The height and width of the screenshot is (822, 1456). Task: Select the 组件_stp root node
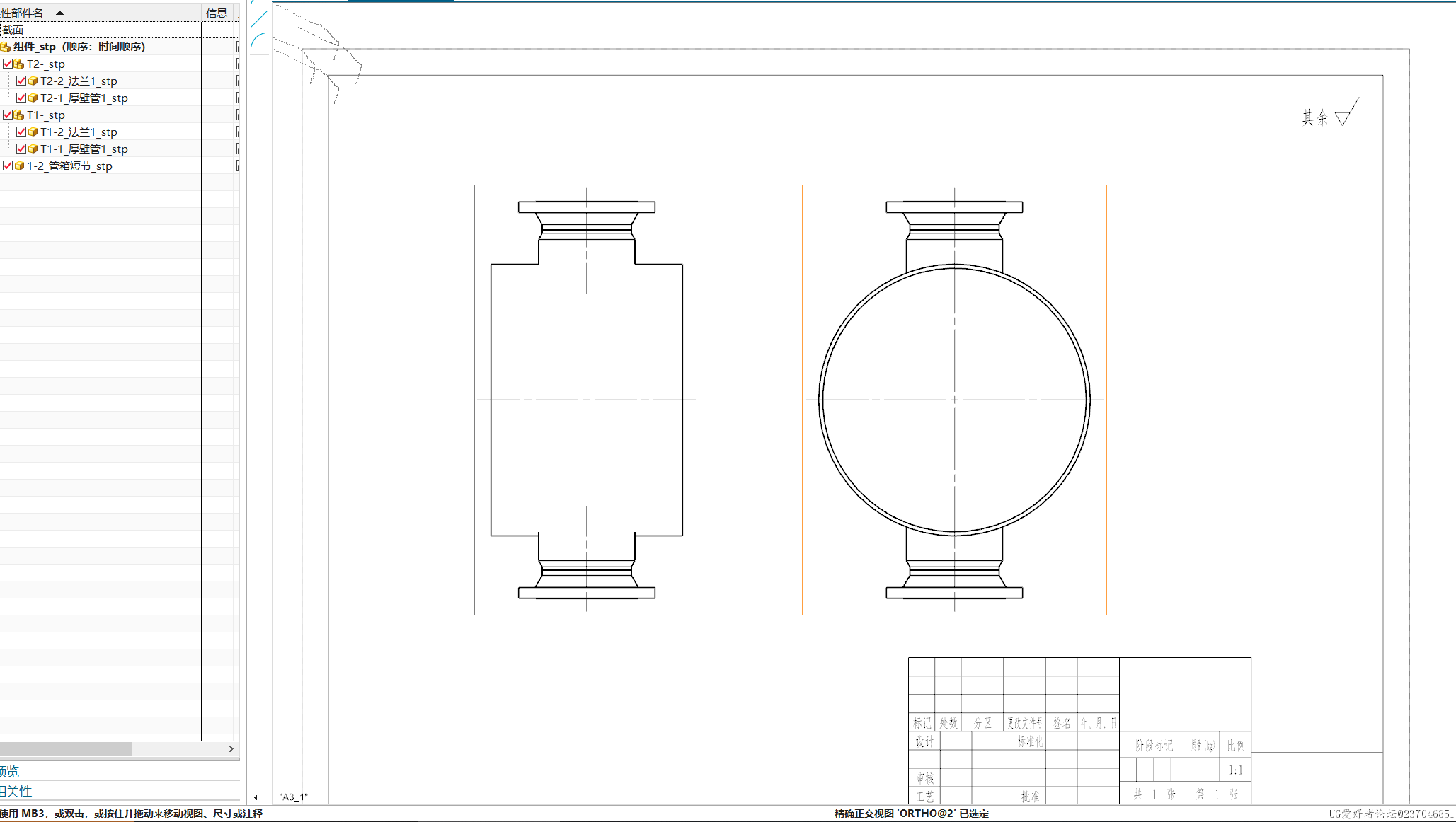79,47
